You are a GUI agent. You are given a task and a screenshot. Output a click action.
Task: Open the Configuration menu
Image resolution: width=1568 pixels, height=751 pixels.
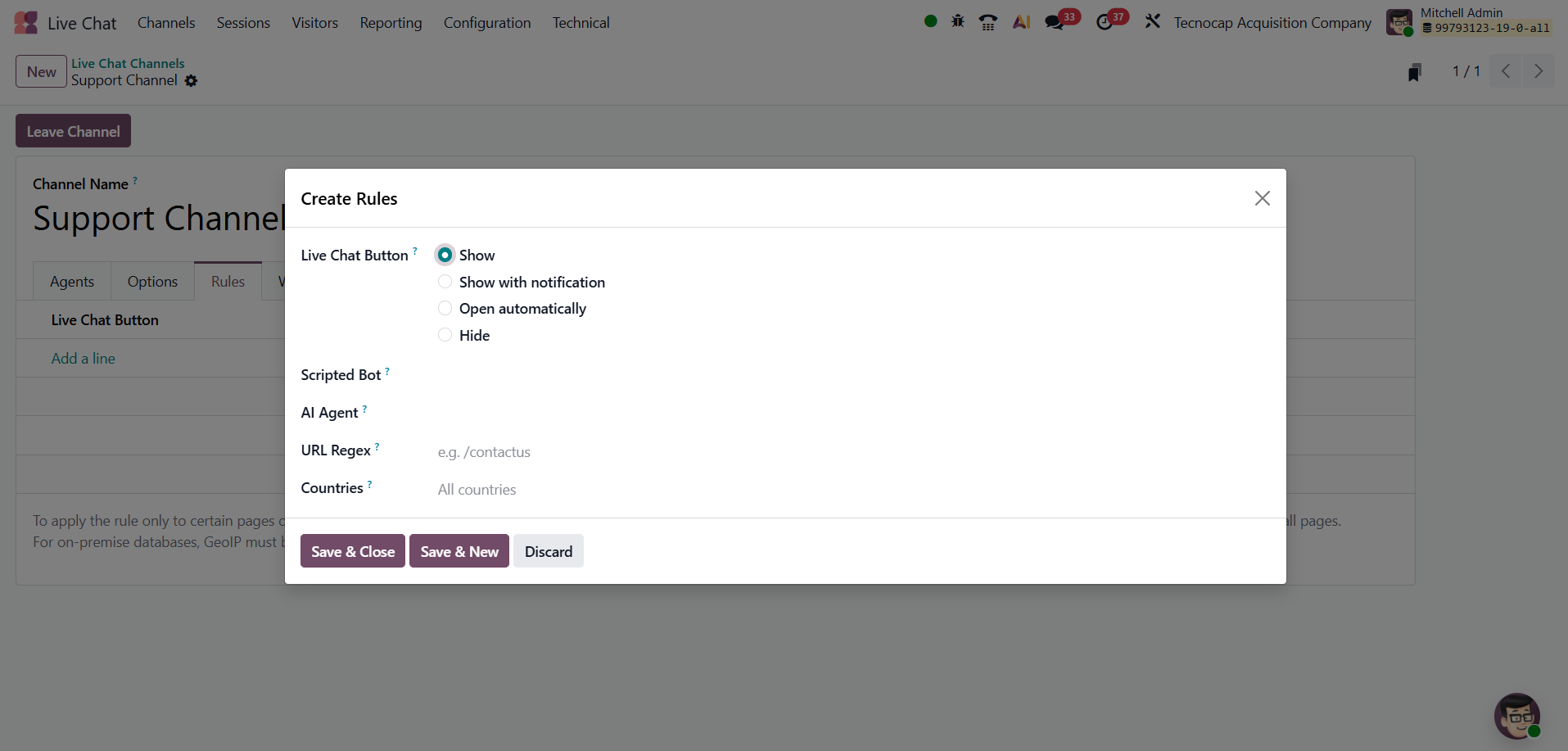(486, 23)
